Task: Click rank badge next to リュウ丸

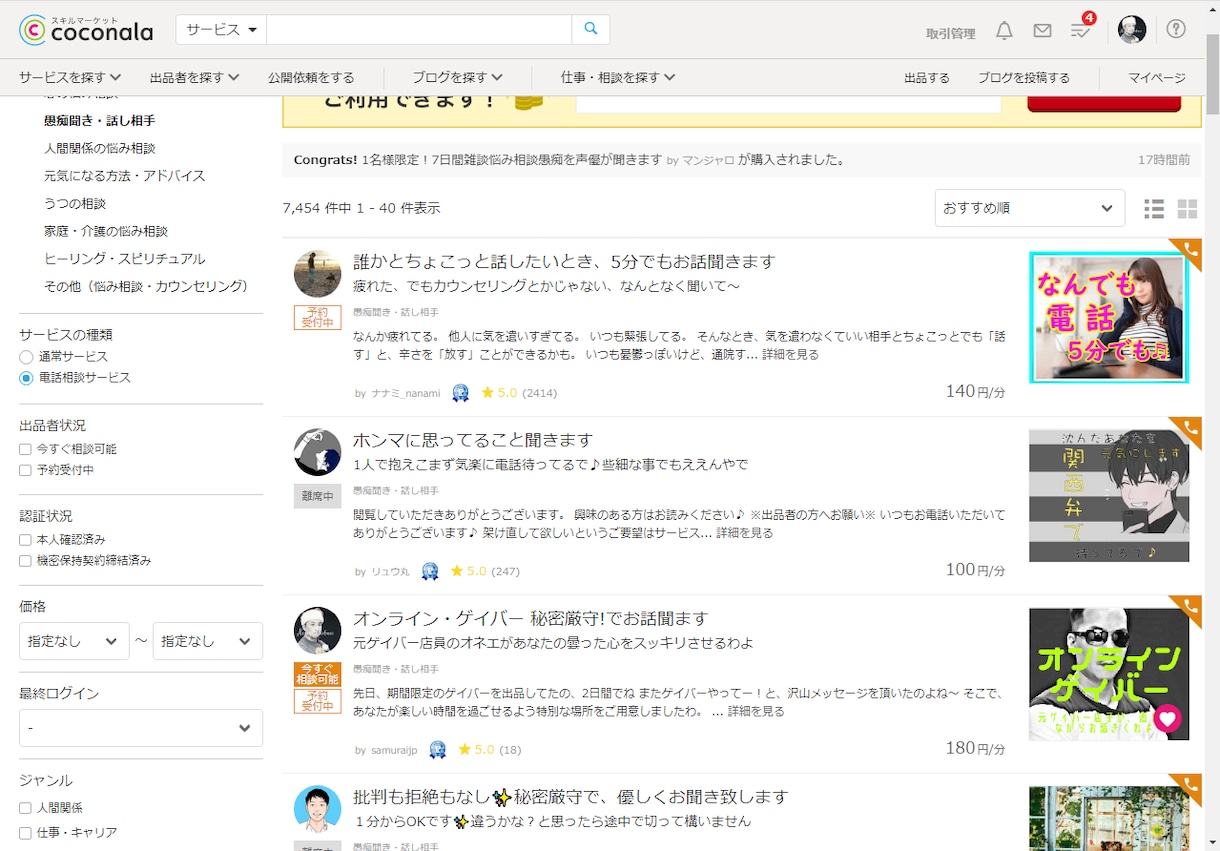Action: (x=430, y=571)
